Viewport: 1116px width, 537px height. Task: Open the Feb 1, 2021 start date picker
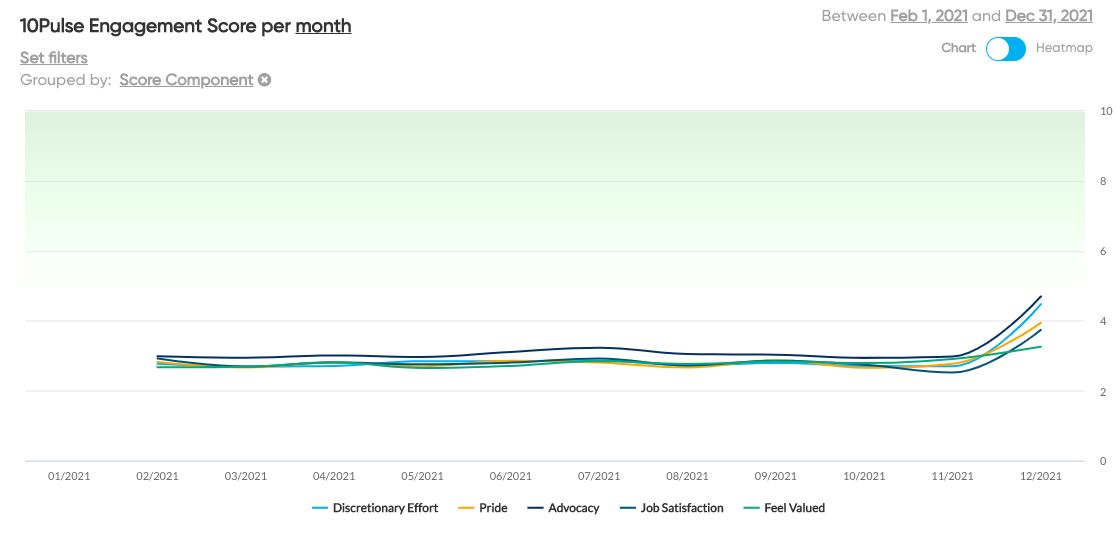[x=929, y=16]
